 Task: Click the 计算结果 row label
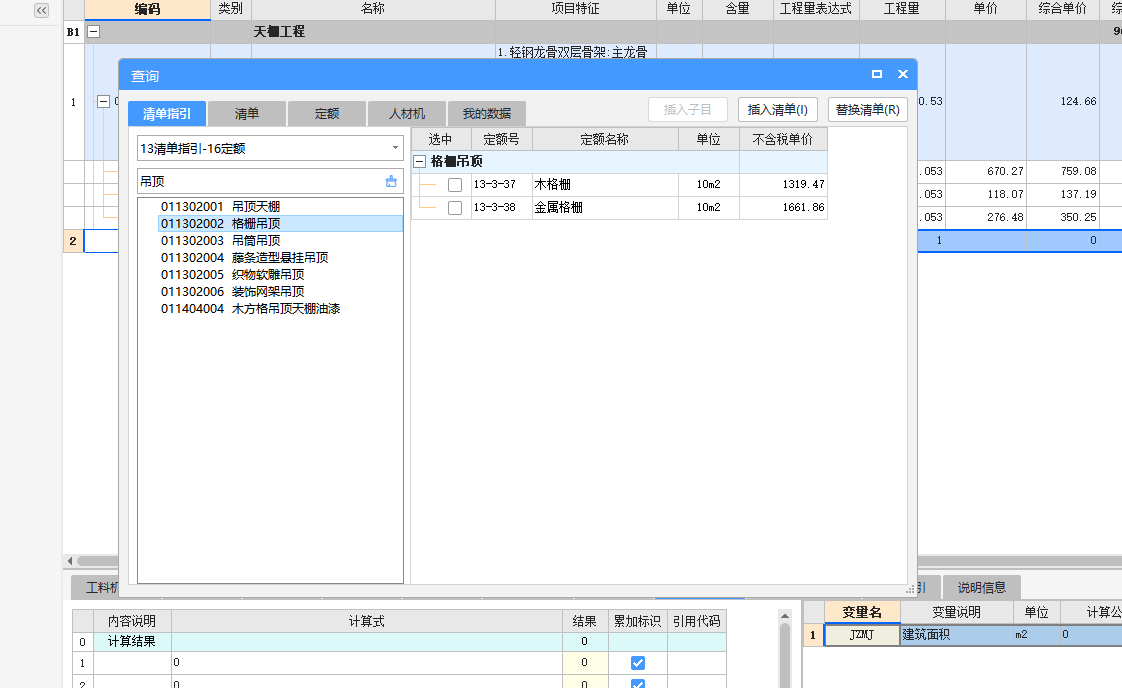[132, 641]
